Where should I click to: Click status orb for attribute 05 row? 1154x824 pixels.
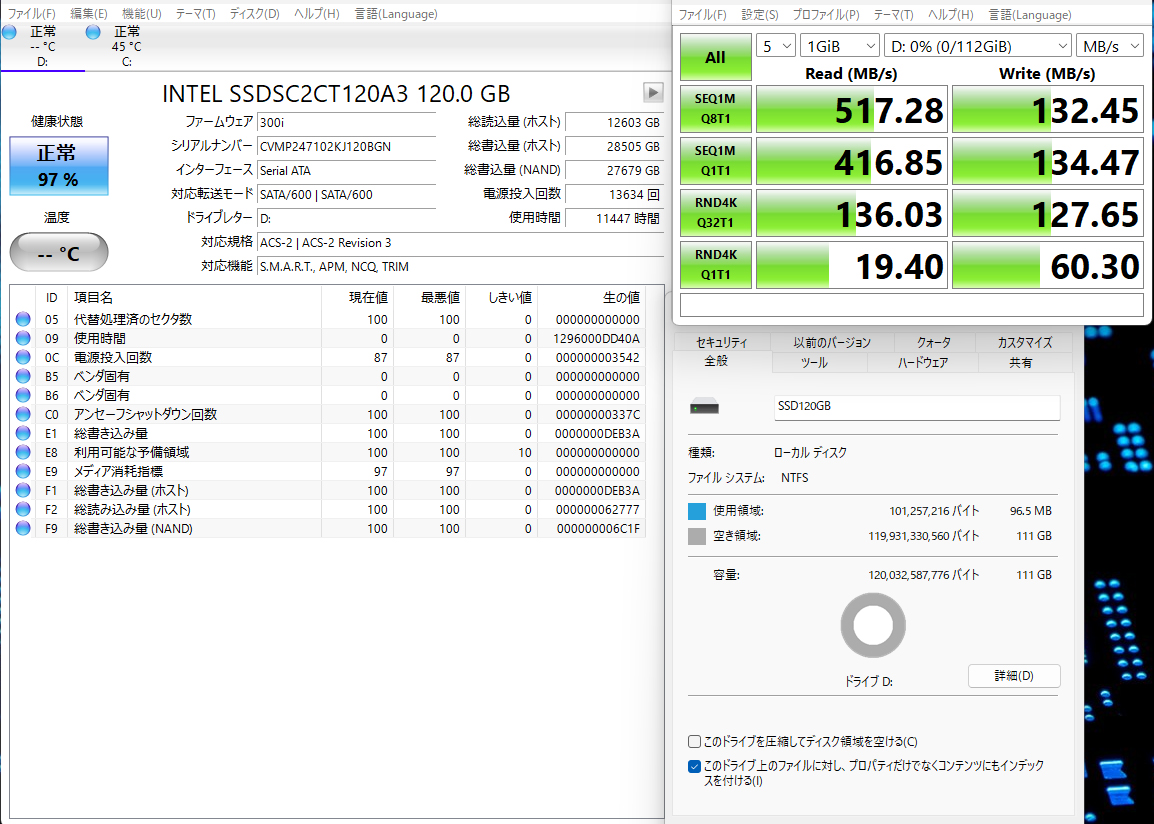[x=23, y=320]
